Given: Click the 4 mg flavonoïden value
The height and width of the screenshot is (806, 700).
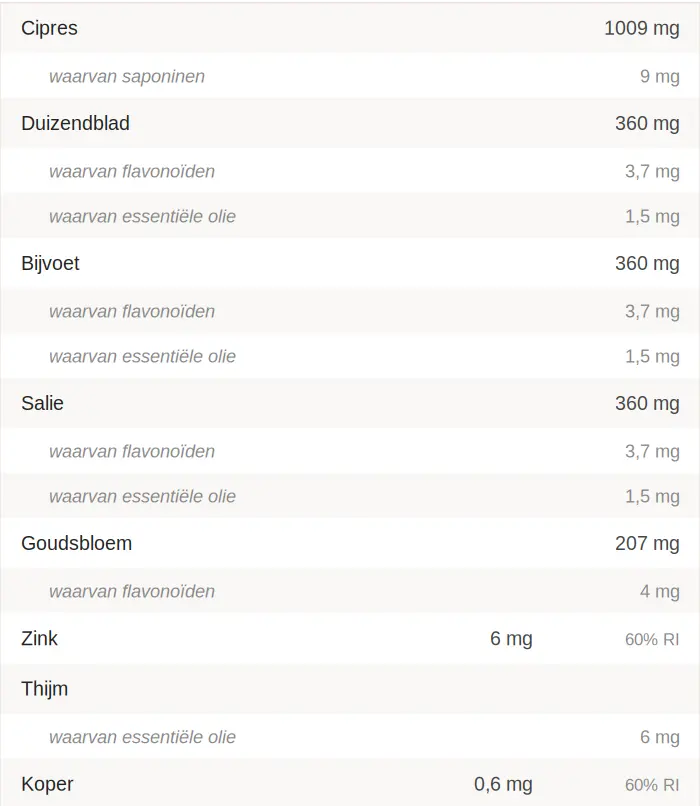Looking at the screenshot, I should click(659, 591).
